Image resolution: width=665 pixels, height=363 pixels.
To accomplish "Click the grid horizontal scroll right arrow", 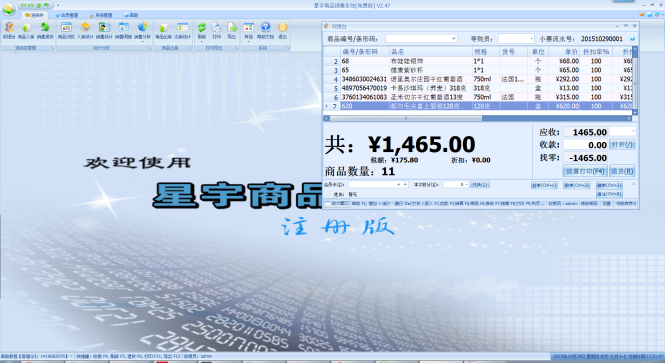I will (629, 118).
